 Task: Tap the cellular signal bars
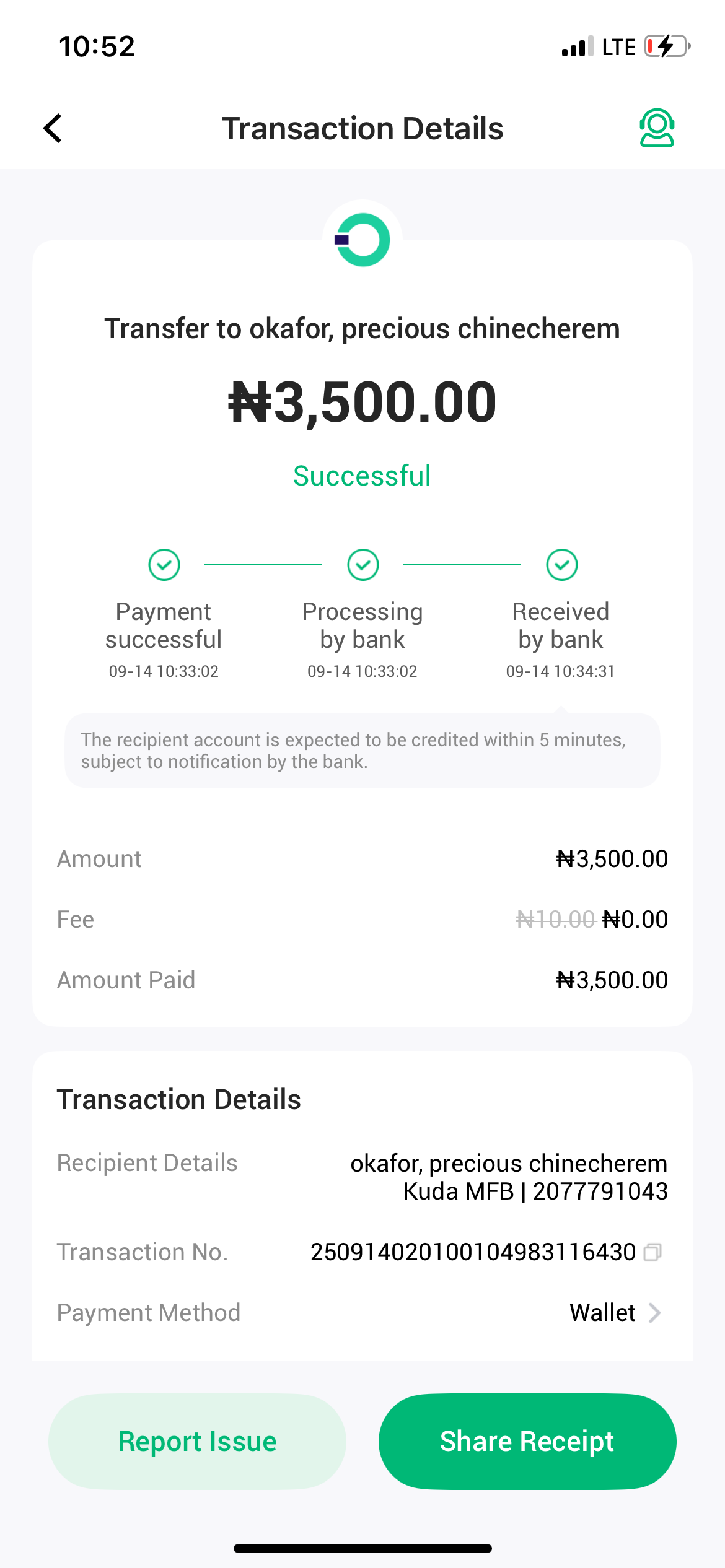(577, 47)
